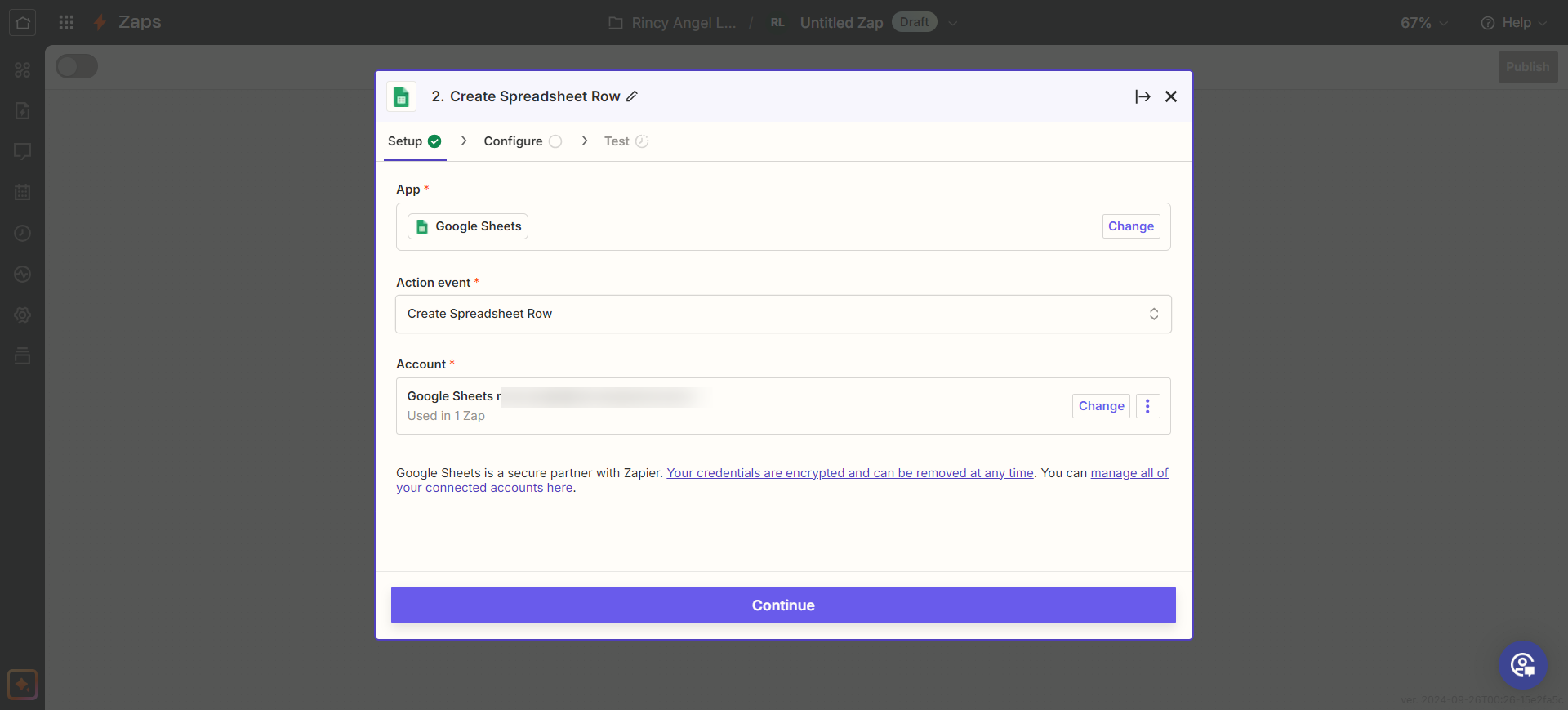Click the AI assistant icon at bottom-left
This screenshot has height=710, width=1568.
(22, 685)
